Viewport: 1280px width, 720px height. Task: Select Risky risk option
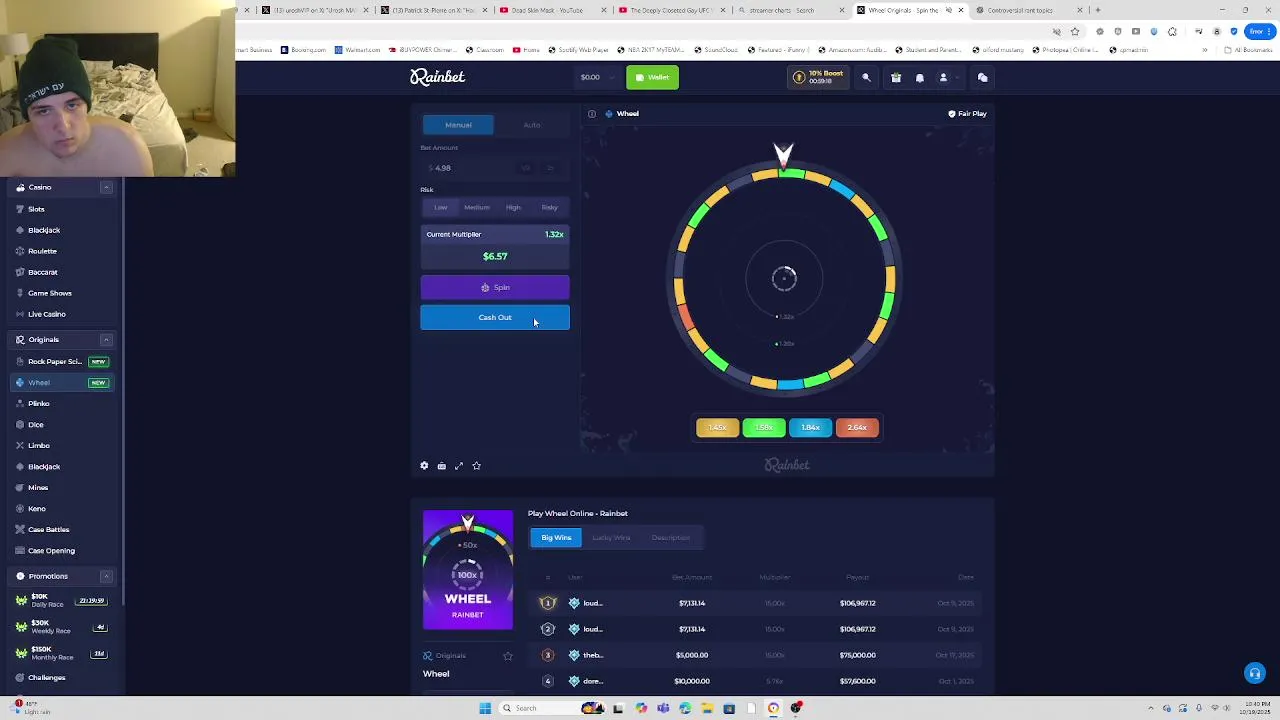[x=549, y=207]
